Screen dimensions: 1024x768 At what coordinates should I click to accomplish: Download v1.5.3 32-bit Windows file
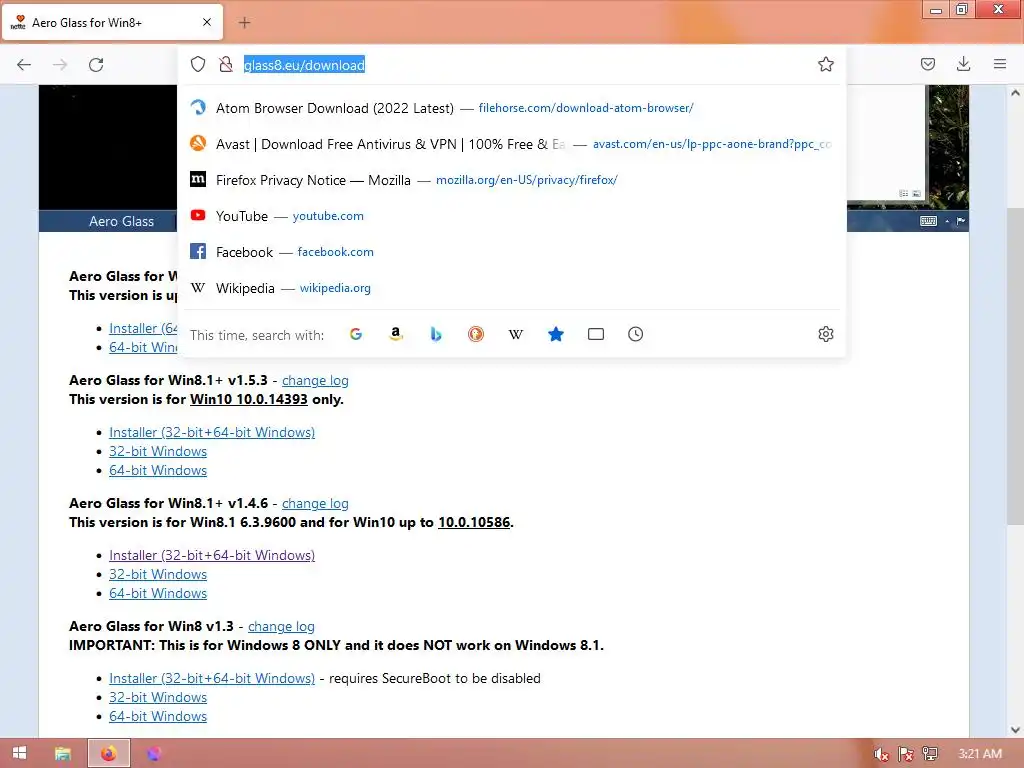(x=158, y=451)
